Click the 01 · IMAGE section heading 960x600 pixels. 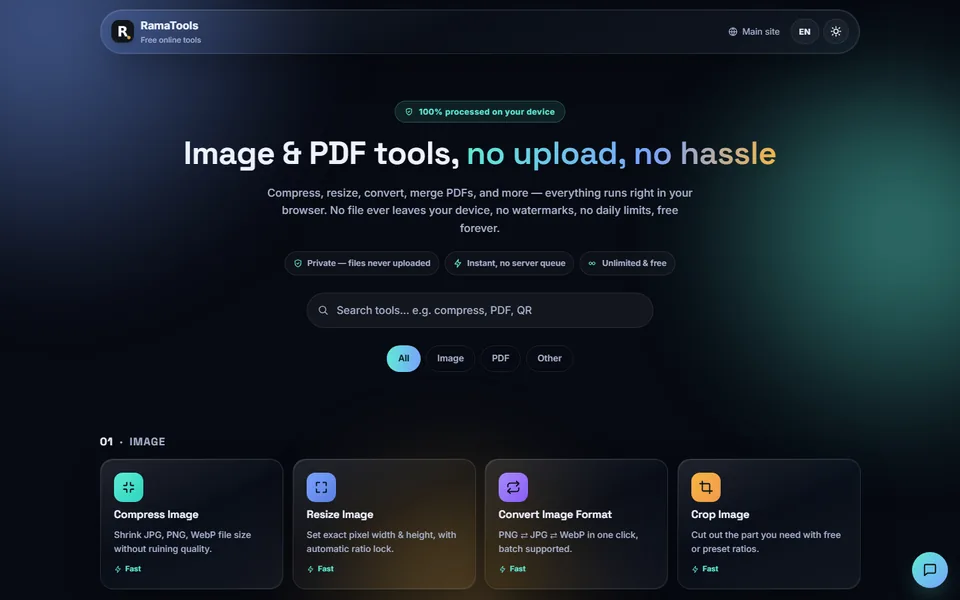click(x=132, y=441)
